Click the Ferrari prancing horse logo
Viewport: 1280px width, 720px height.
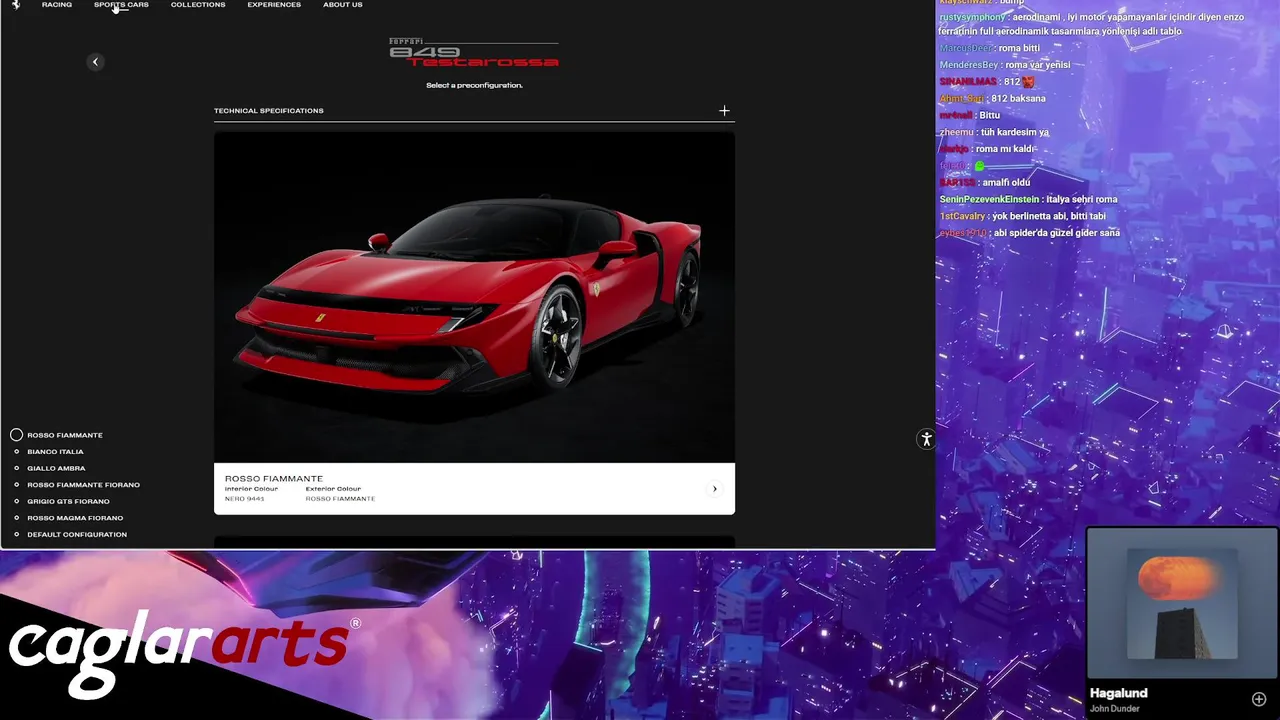(x=15, y=5)
